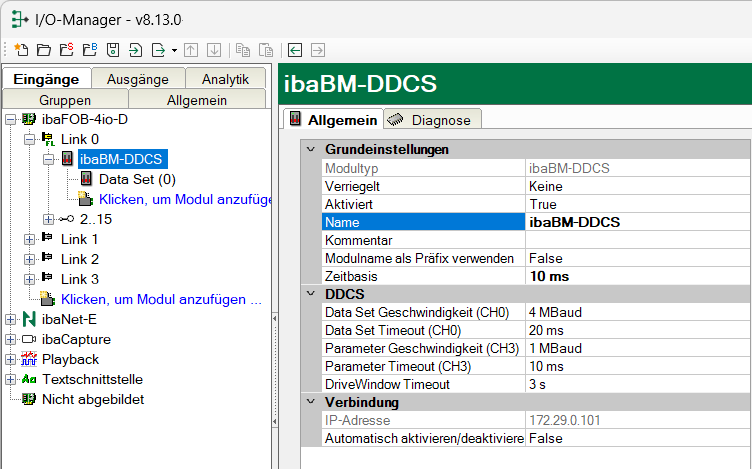This screenshot has height=469, width=752.
Task: Click the empty Kommentar value field
Action: pyautogui.click(x=638, y=240)
